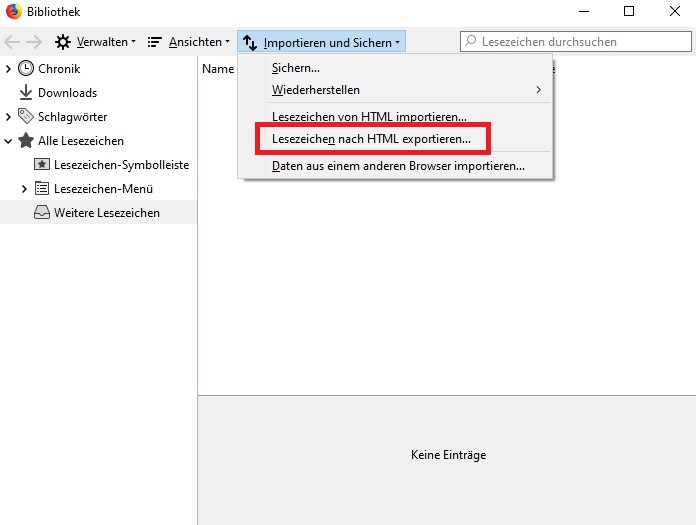Choose Sichern... from the menu
Image resolution: width=696 pixels, height=525 pixels.
click(296, 68)
